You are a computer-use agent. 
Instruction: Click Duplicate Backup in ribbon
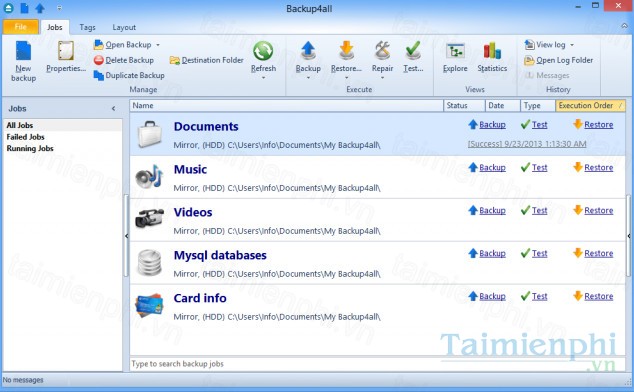129,75
